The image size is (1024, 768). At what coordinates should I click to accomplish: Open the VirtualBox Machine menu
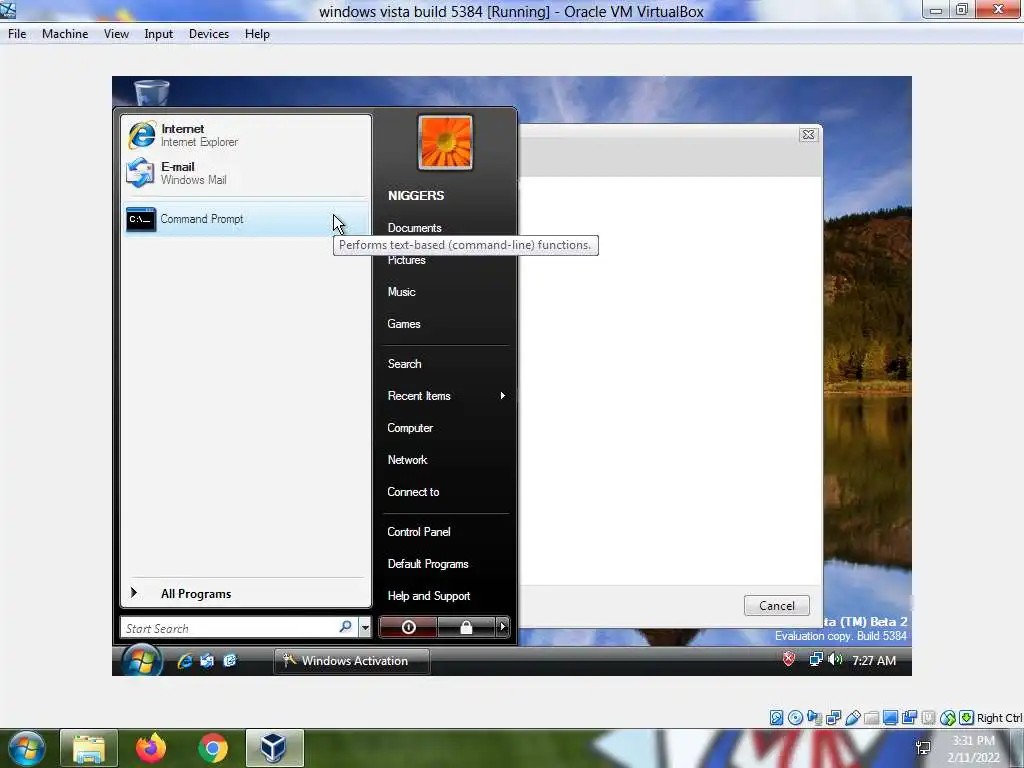tap(65, 34)
